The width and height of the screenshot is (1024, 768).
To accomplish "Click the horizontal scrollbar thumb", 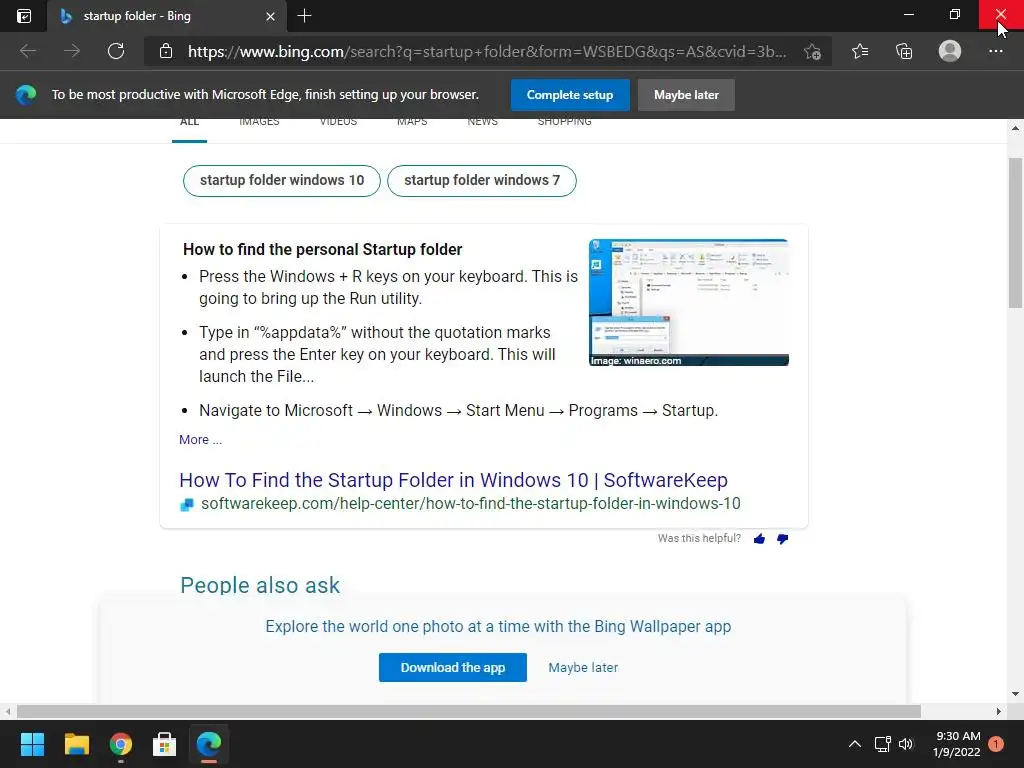I will [x=468, y=711].
